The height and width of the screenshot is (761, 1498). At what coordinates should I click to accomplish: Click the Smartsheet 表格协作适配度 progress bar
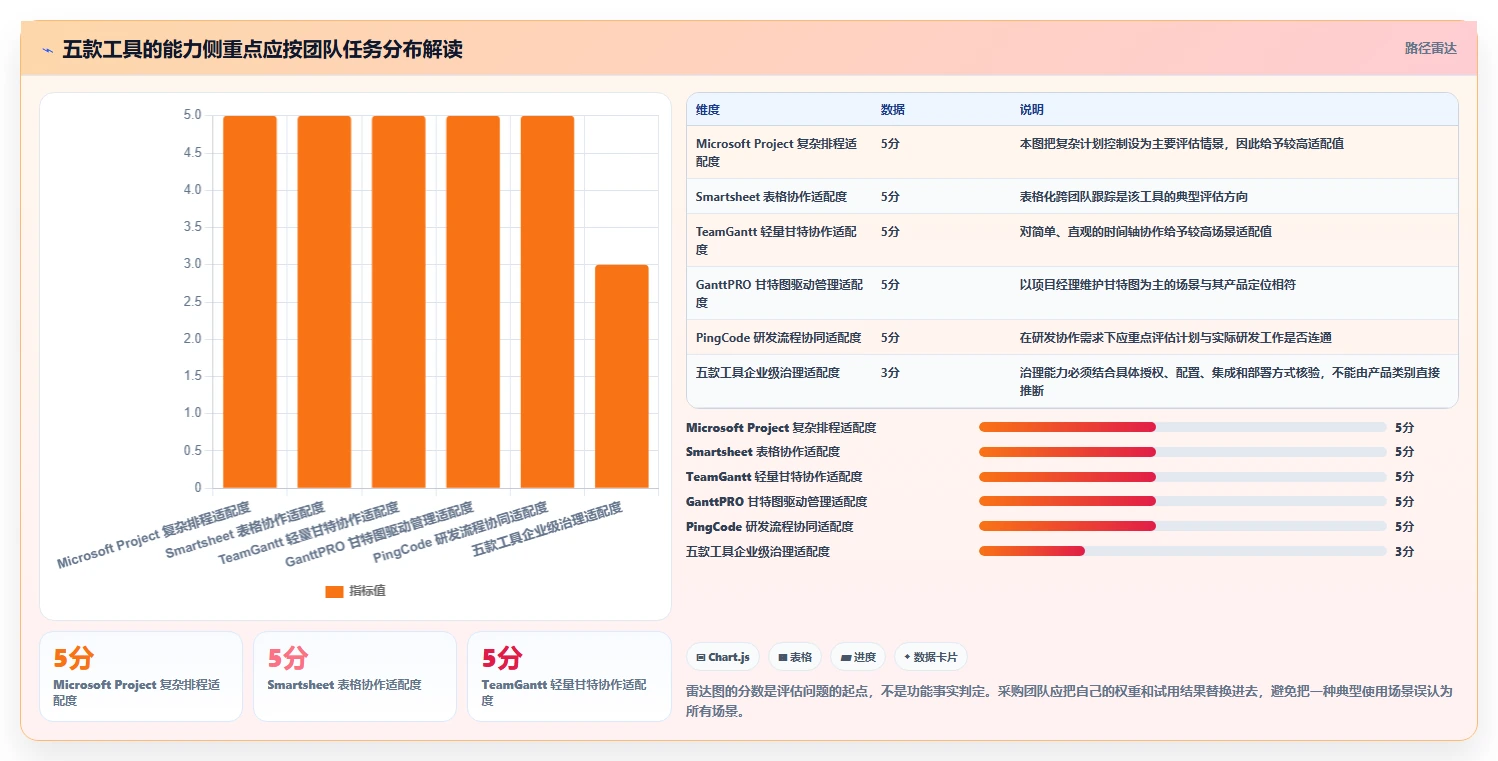tap(1183, 452)
